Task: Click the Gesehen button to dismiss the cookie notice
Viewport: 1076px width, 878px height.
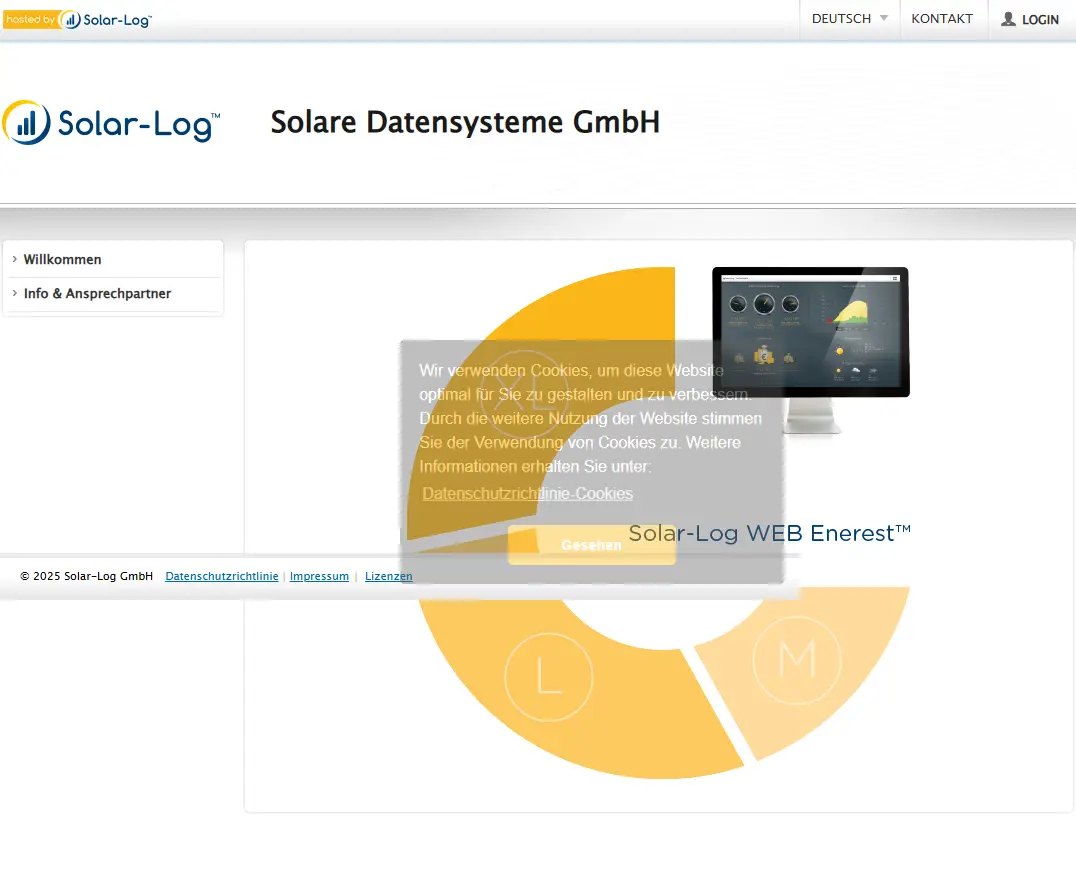Action: pyautogui.click(x=592, y=545)
